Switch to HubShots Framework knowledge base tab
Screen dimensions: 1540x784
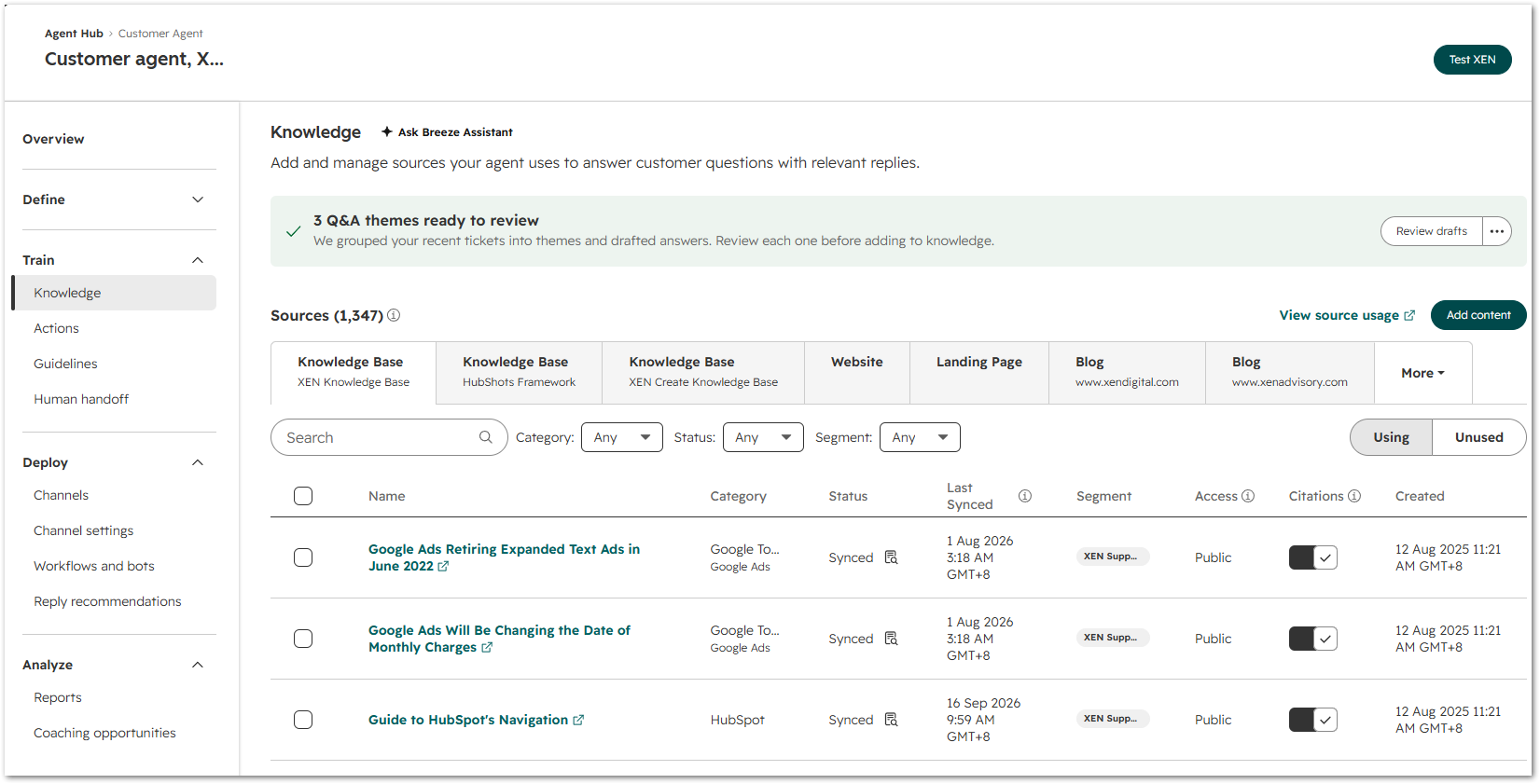point(520,373)
